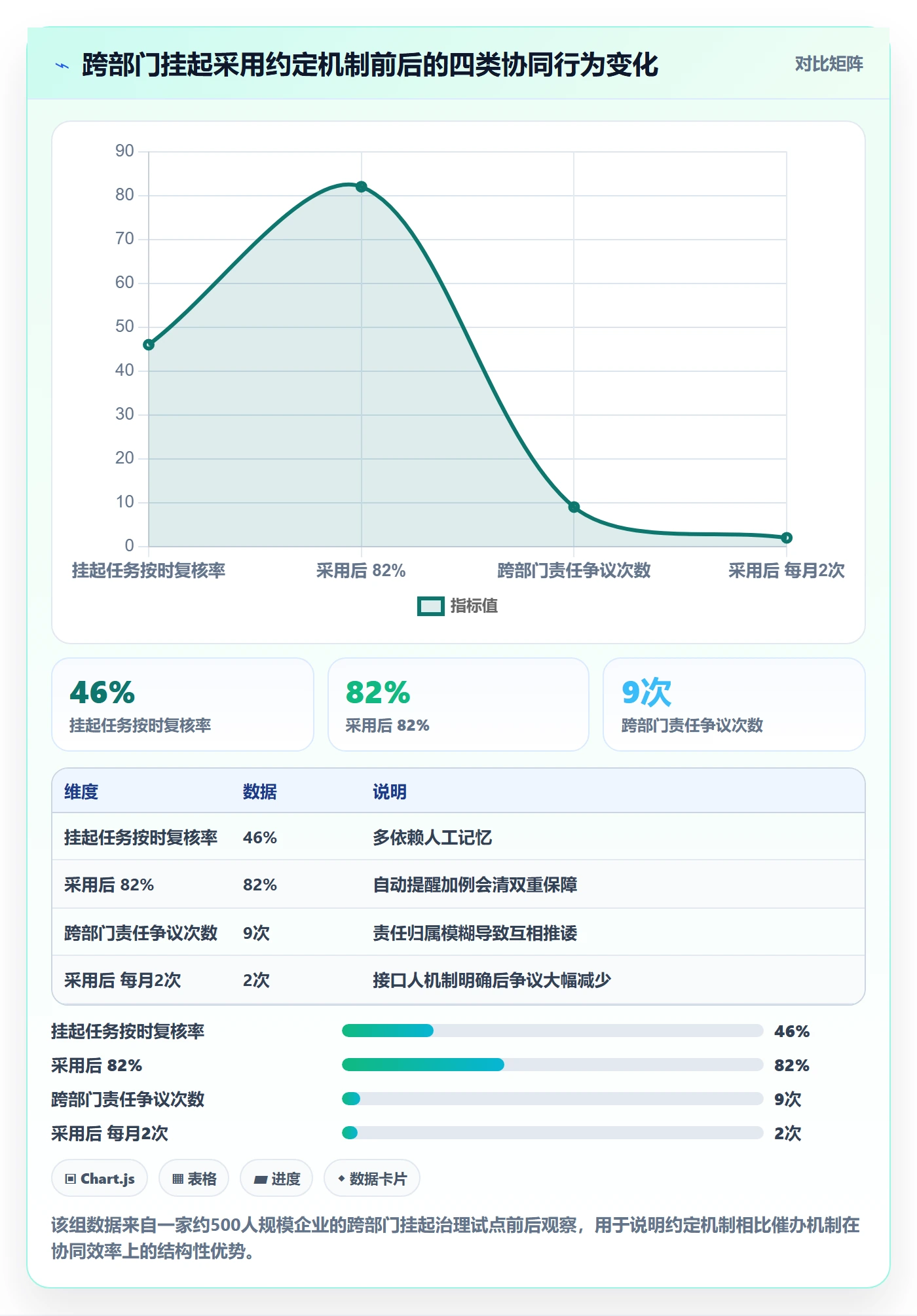Click x-axis label 跨部门责任争议次数

[574, 571]
